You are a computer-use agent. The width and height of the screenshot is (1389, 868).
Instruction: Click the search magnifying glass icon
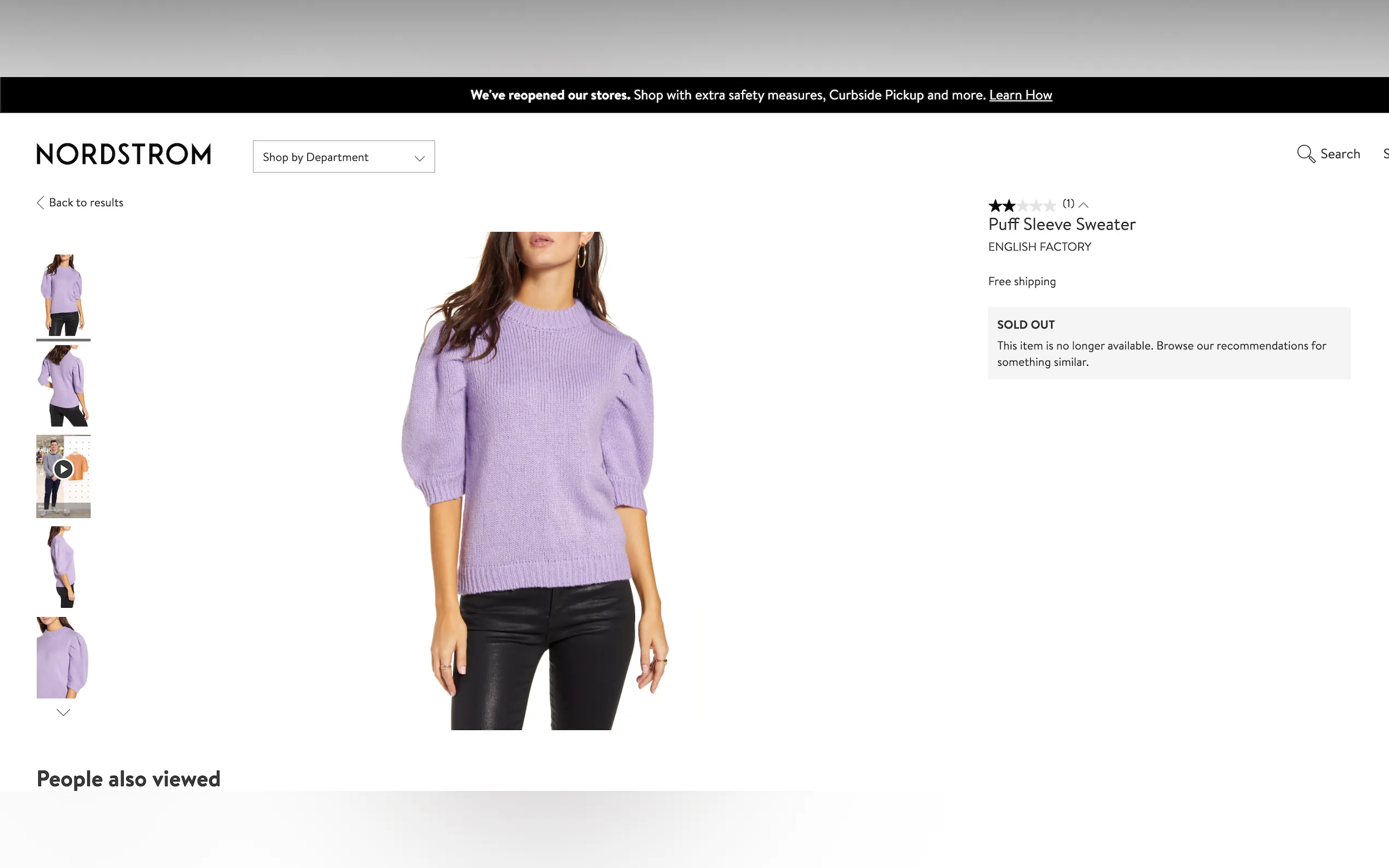(1305, 154)
